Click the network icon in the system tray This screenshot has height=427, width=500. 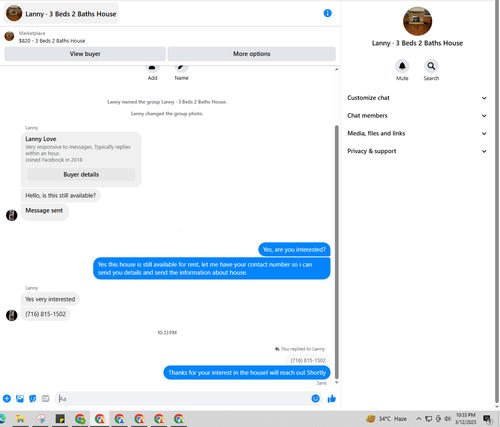(428, 419)
